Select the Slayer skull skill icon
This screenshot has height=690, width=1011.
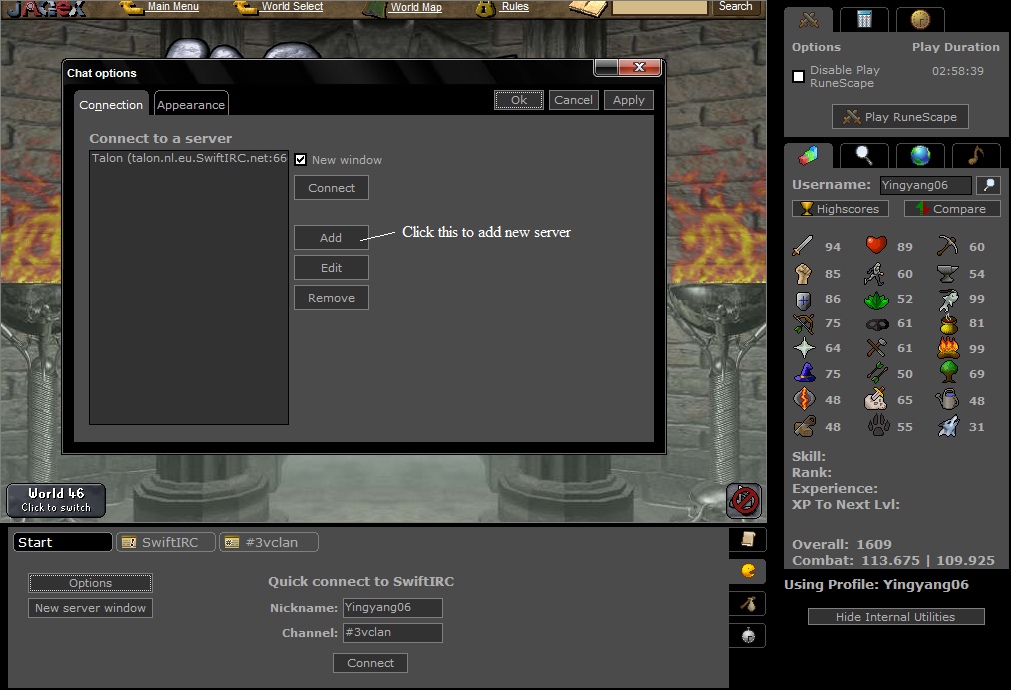click(x=876, y=399)
